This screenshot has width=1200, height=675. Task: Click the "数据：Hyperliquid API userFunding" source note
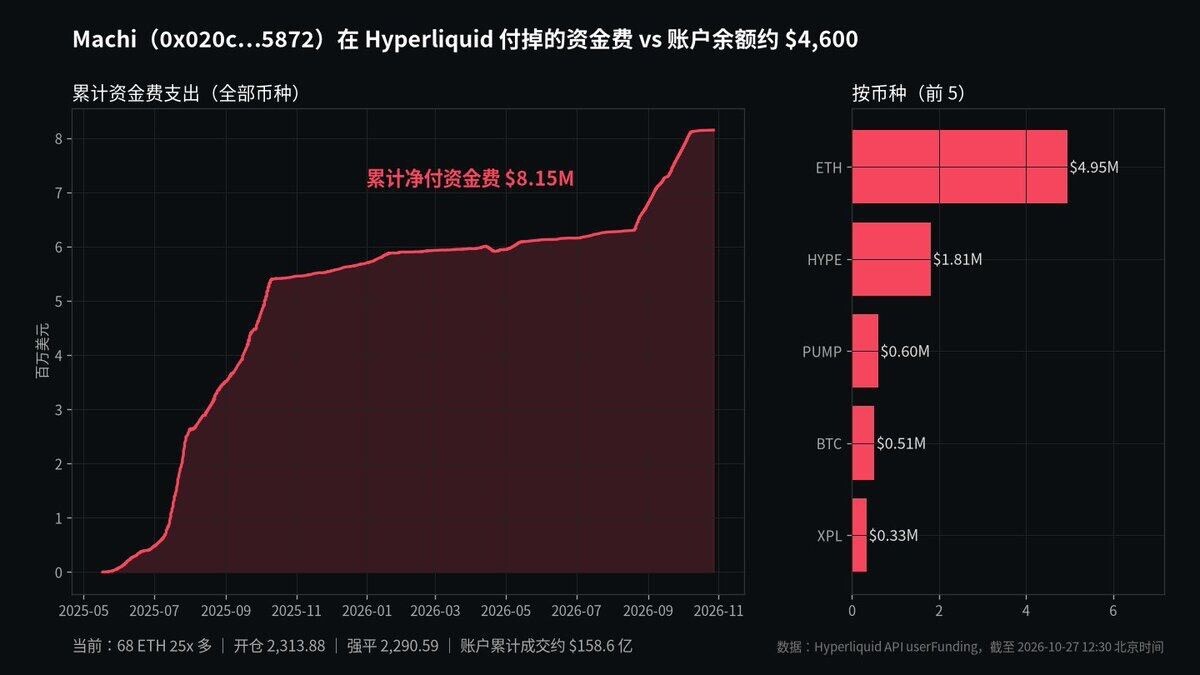coord(880,647)
